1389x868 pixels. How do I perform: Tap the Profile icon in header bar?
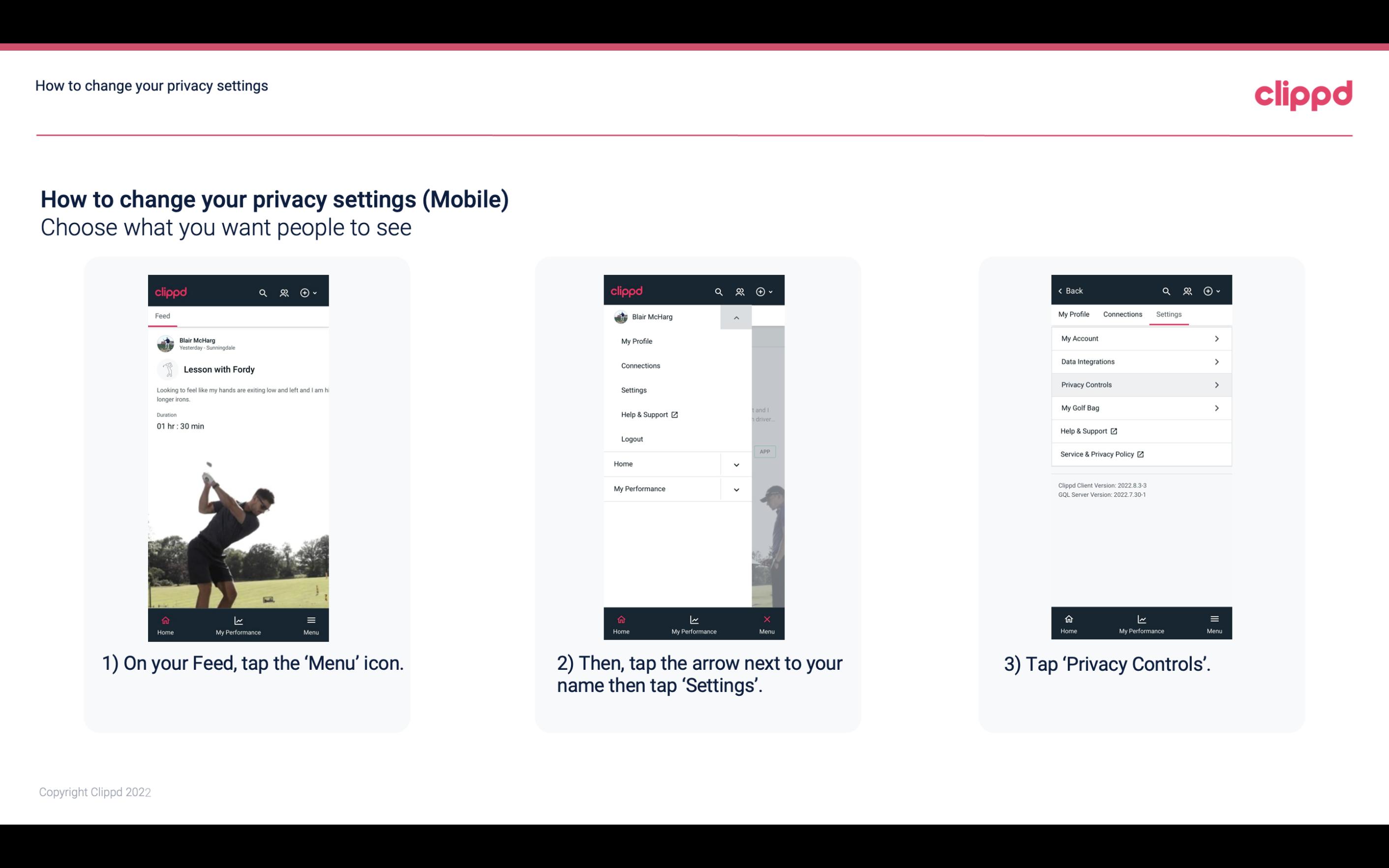[x=285, y=291]
